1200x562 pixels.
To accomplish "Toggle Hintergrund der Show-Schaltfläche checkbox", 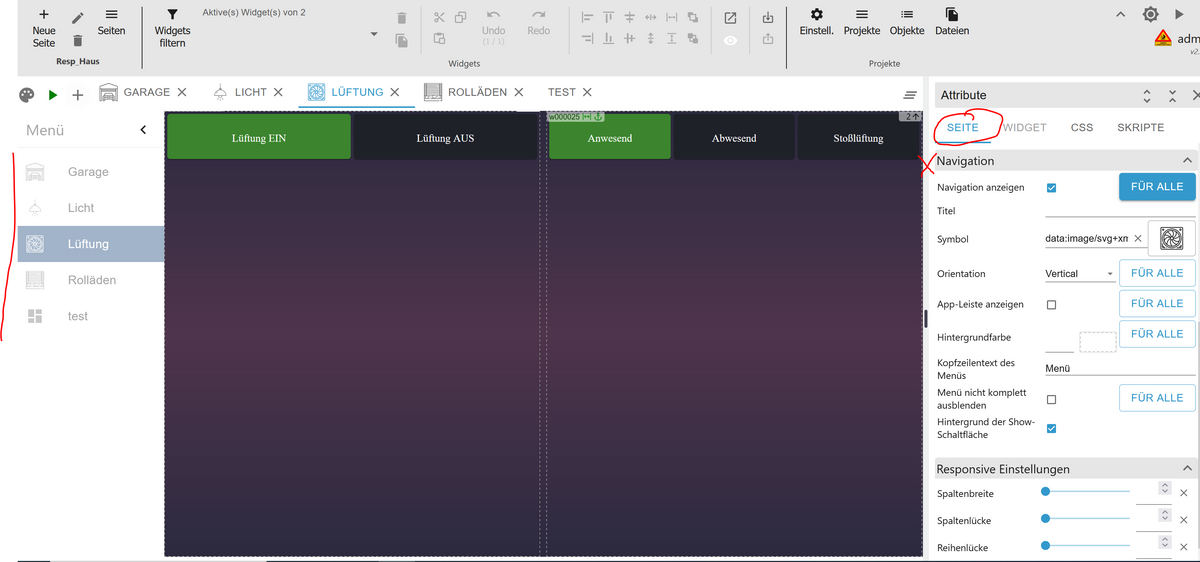I will coord(1051,428).
